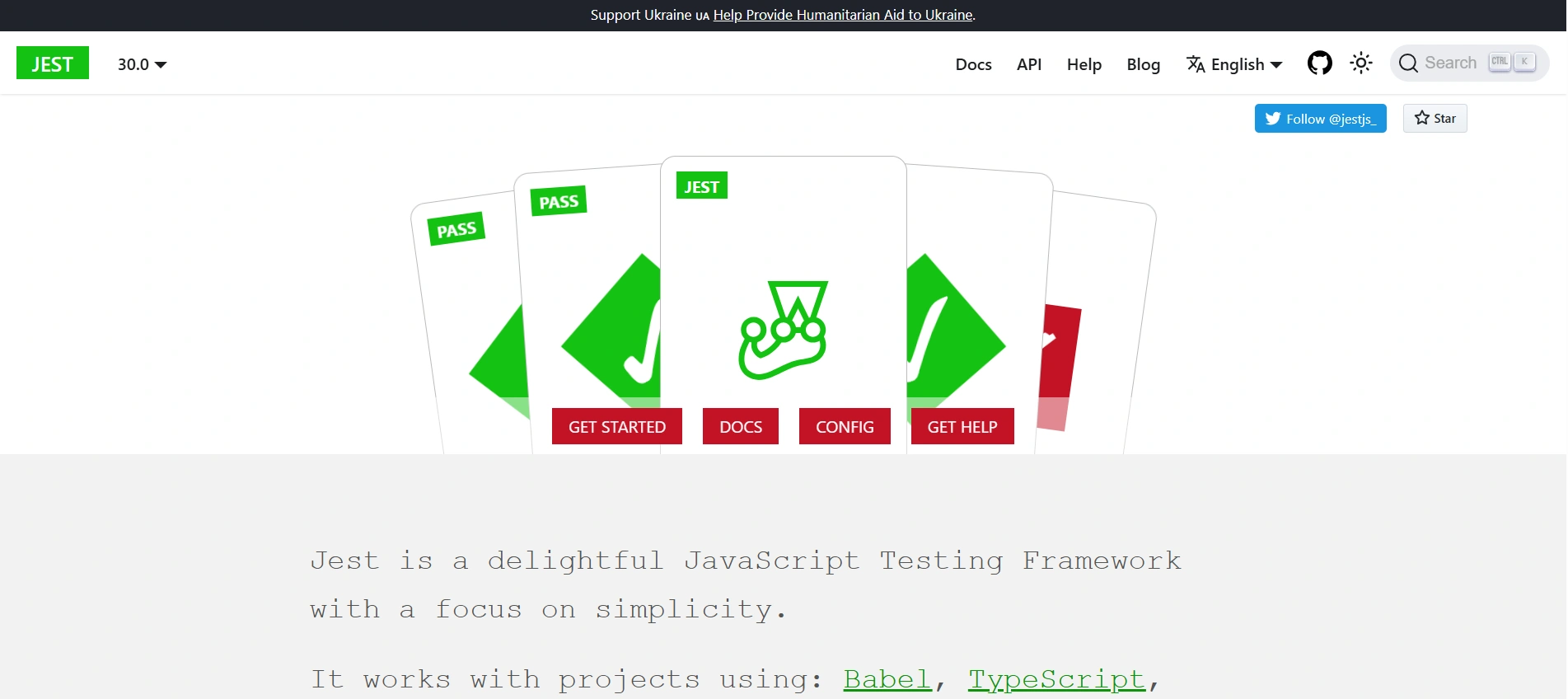
Task: Follow the Humanitarian Aid to Ukraine link
Action: click(x=843, y=15)
